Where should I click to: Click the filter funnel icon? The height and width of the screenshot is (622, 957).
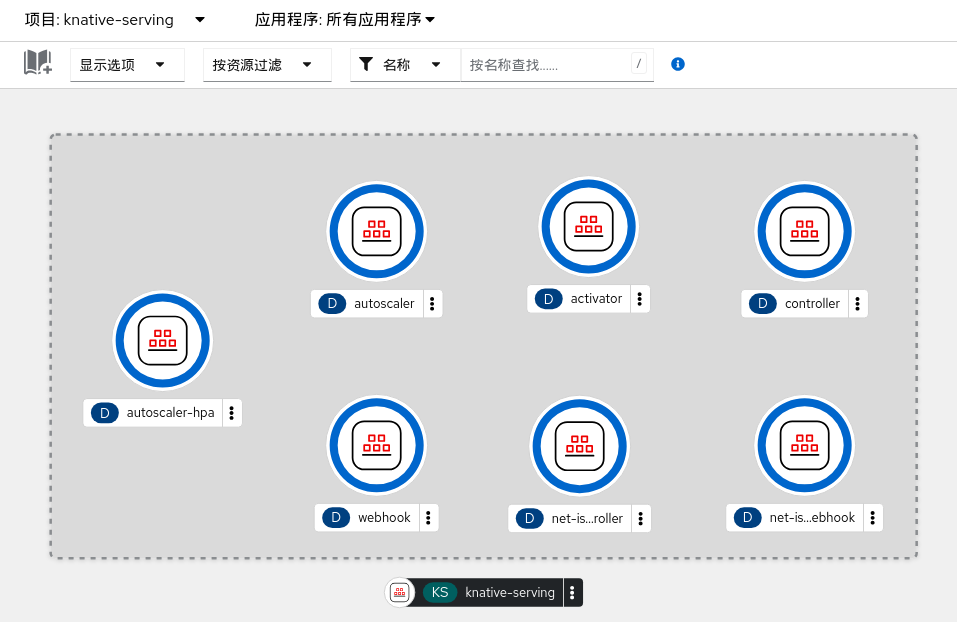click(366, 64)
